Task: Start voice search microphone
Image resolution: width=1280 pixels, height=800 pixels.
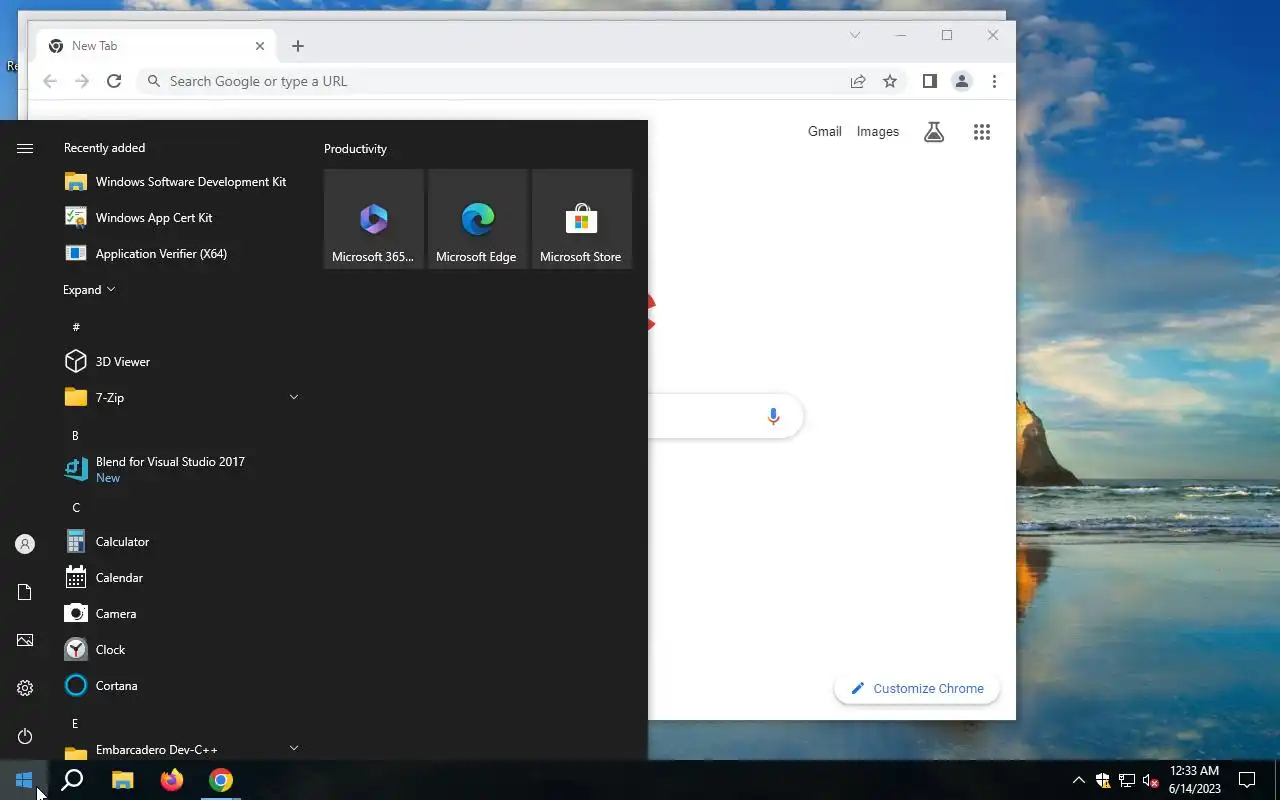Action: [773, 416]
